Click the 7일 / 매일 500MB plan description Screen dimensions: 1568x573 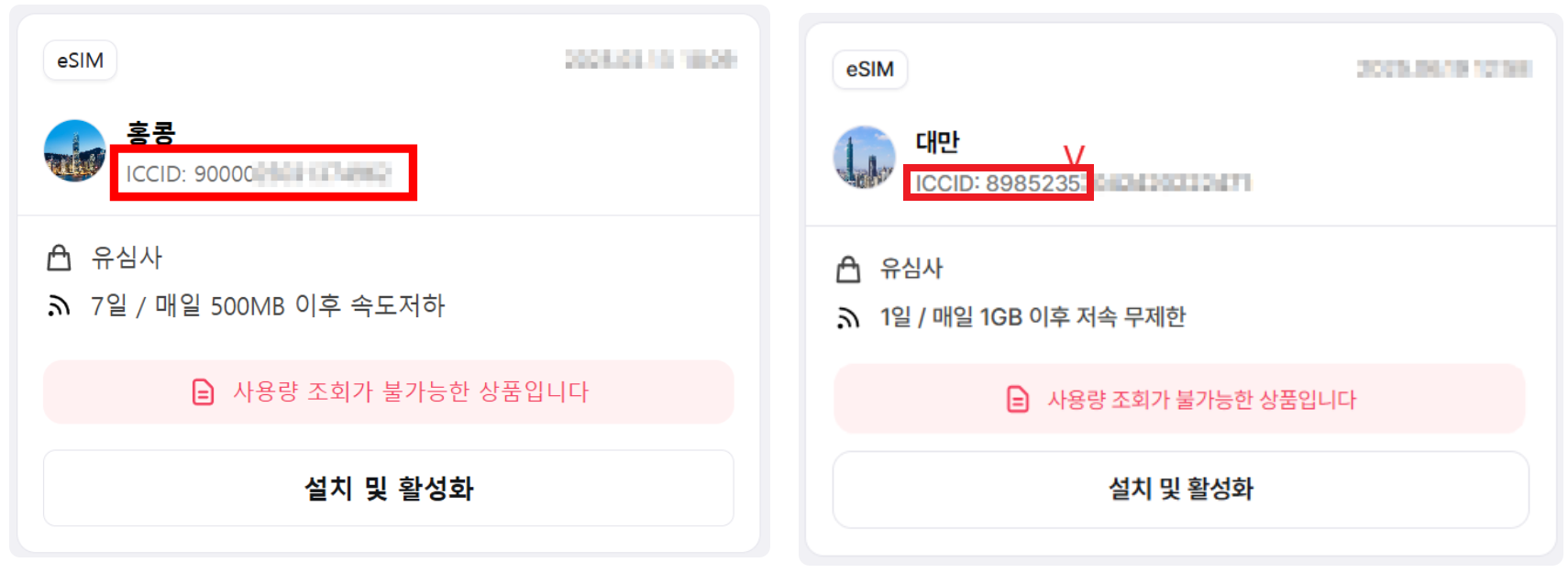[268, 305]
